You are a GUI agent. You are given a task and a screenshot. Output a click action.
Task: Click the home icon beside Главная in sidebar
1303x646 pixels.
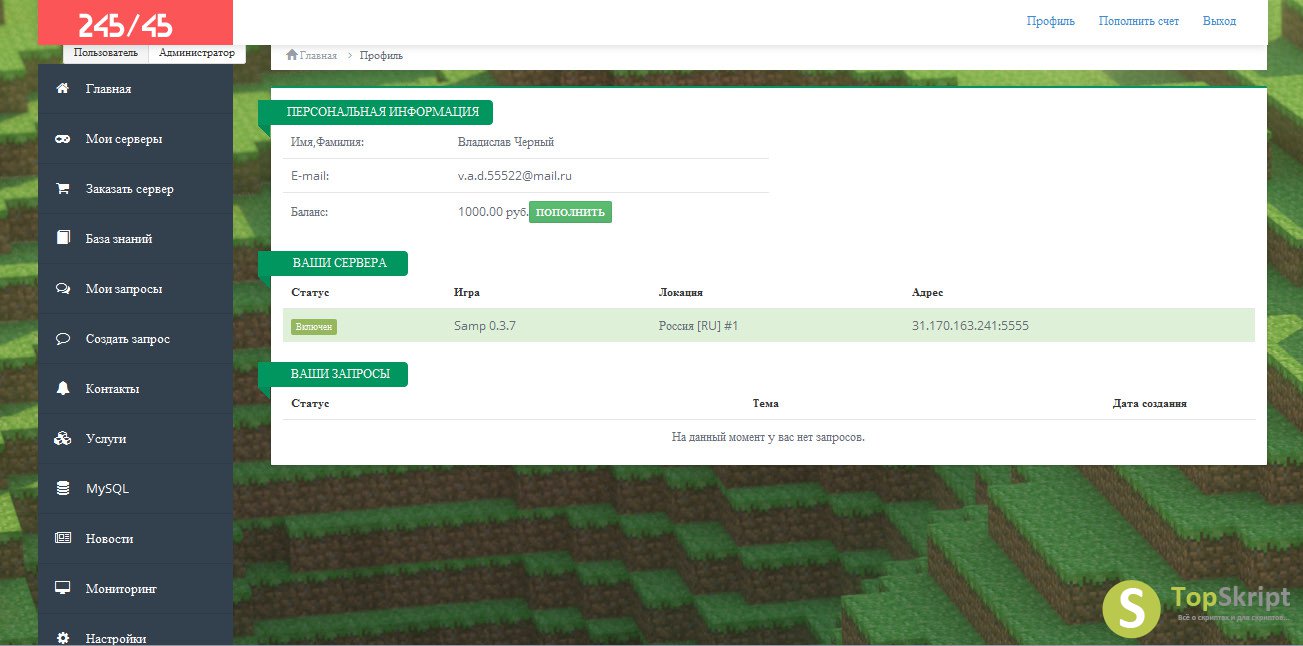click(63, 88)
